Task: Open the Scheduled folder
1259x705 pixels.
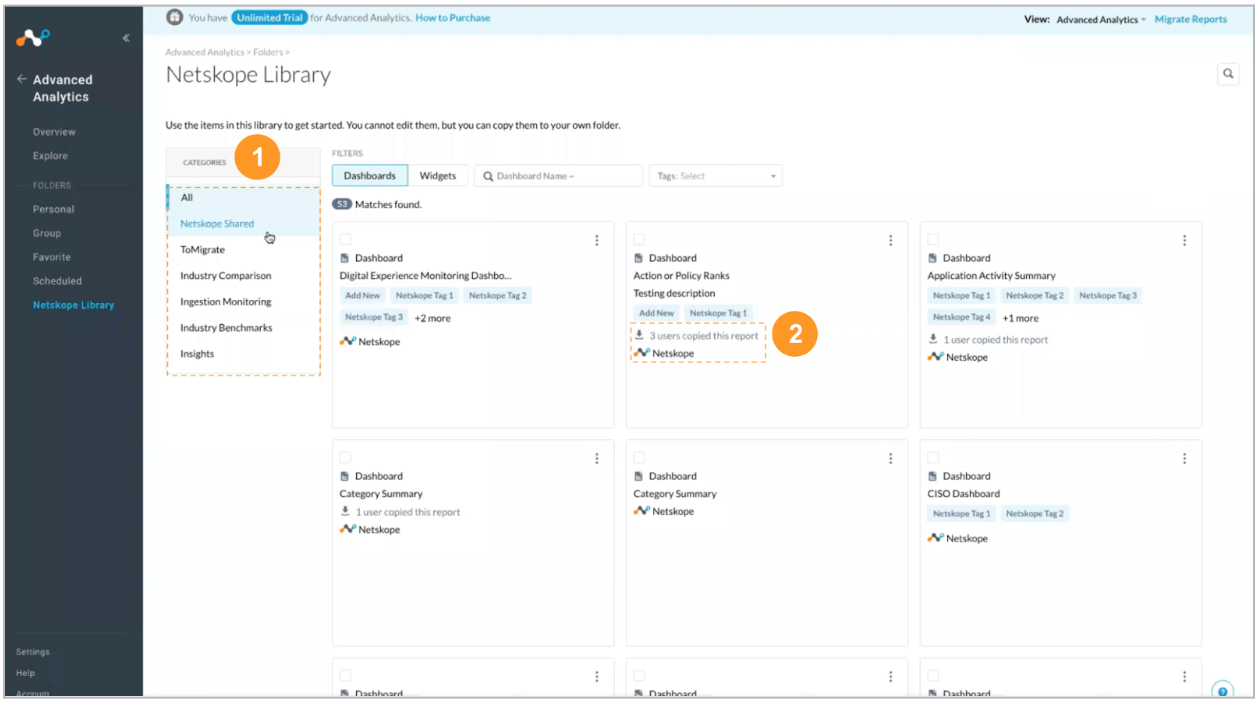Action: pos(57,281)
